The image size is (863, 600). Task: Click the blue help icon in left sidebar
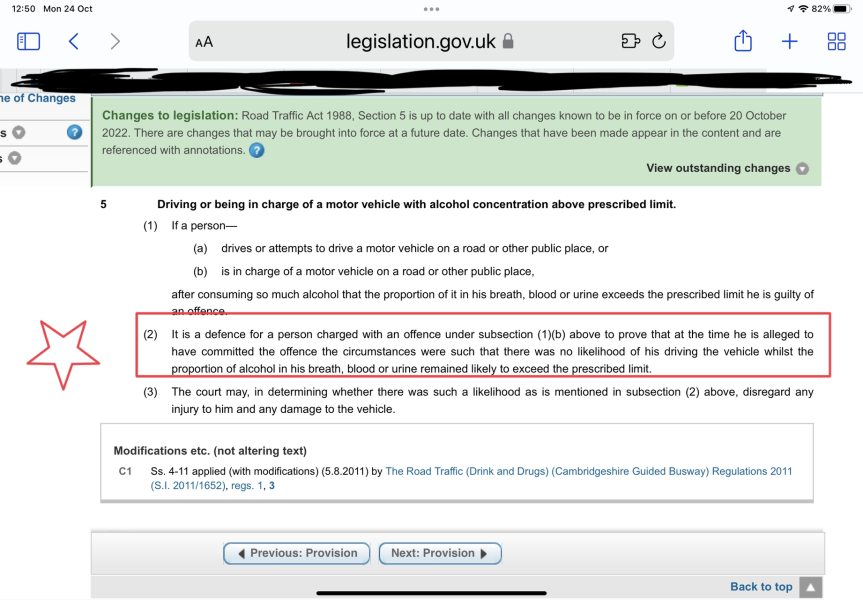74,132
